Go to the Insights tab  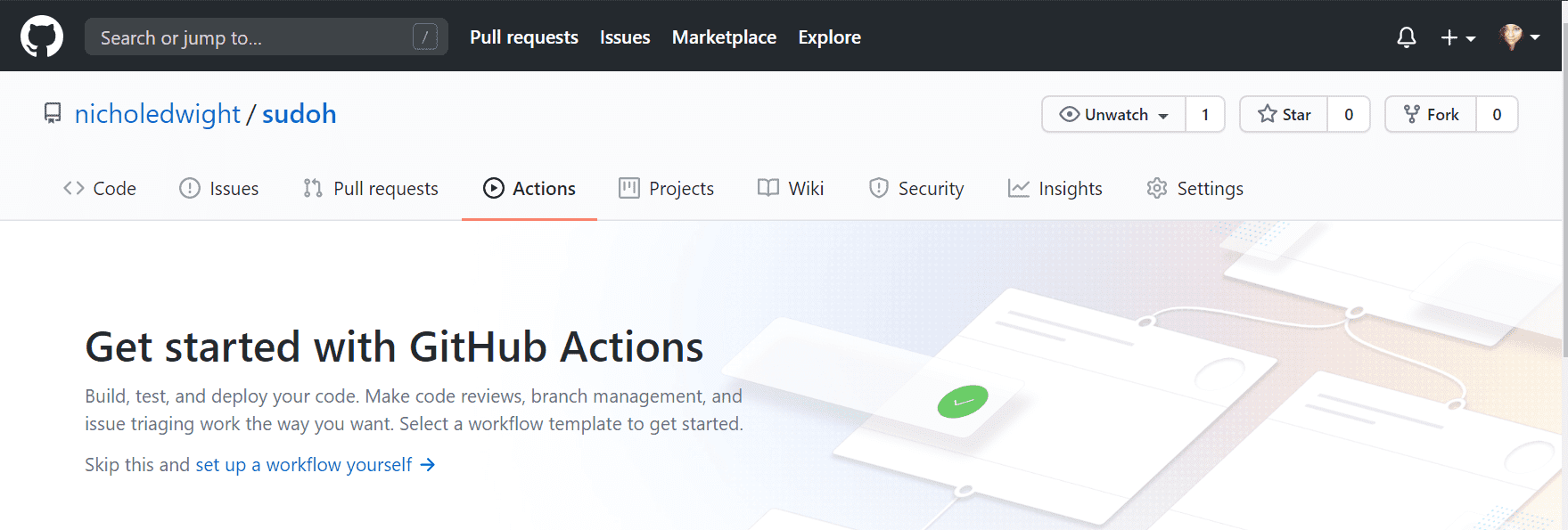tap(1055, 189)
